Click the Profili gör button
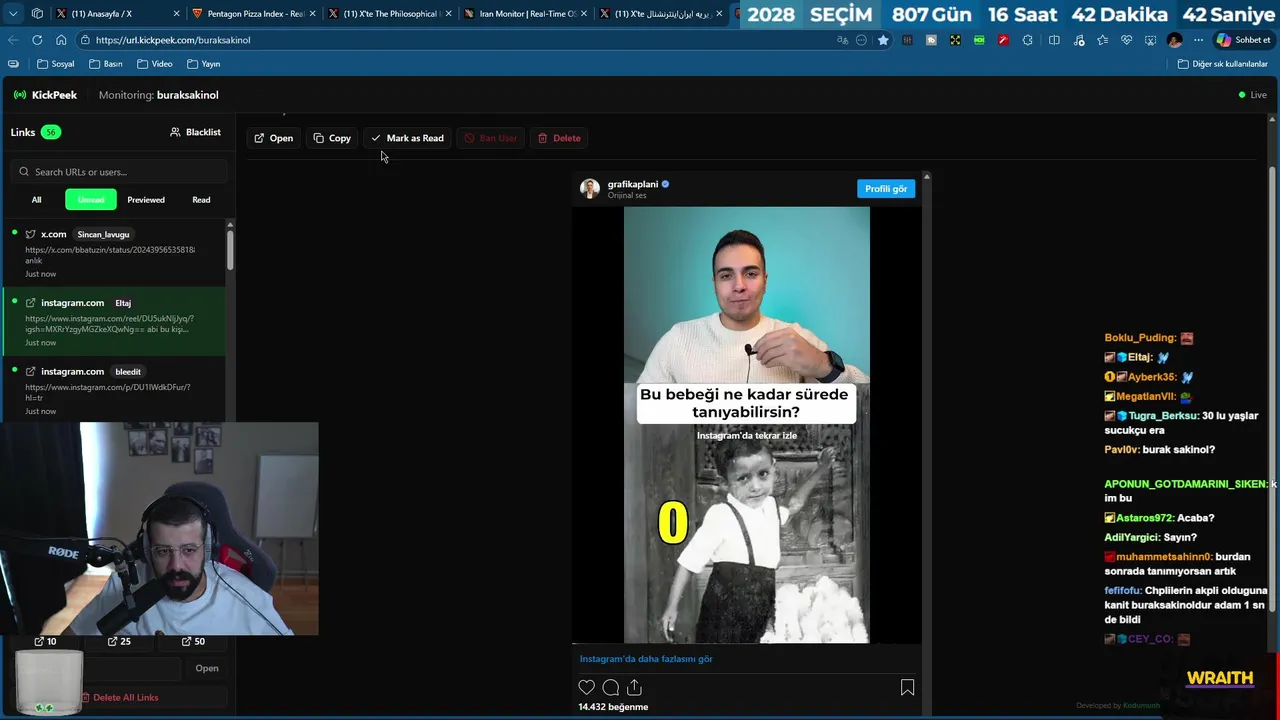 click(x=886, y=189)
